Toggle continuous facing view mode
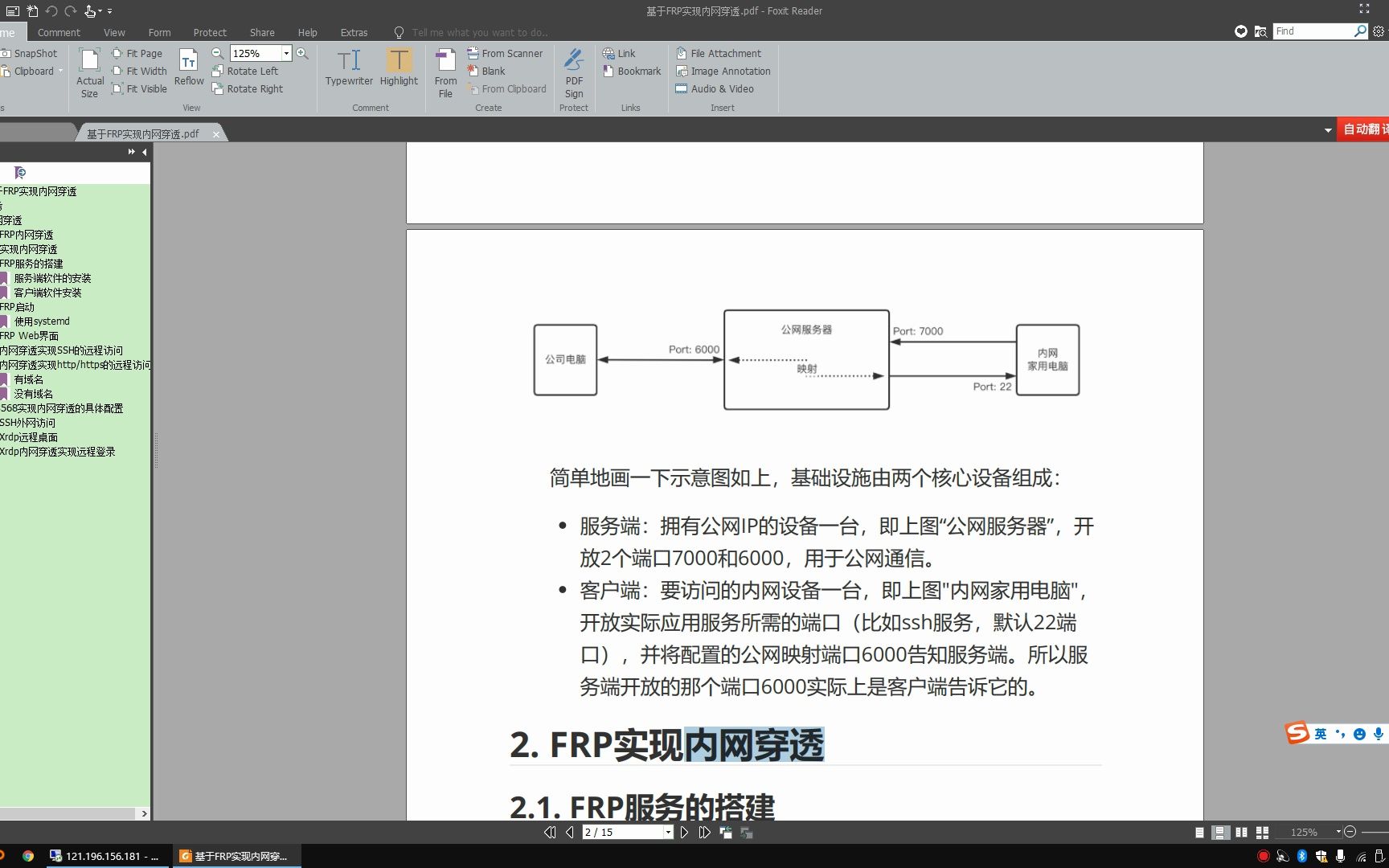 pos(1262,833)
